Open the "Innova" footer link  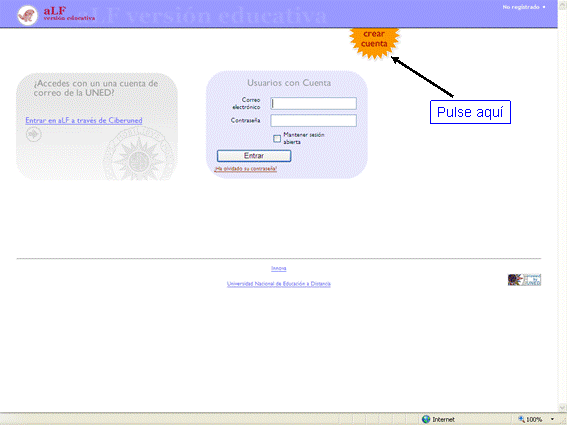pyautogui.click(x=278, y=268)
